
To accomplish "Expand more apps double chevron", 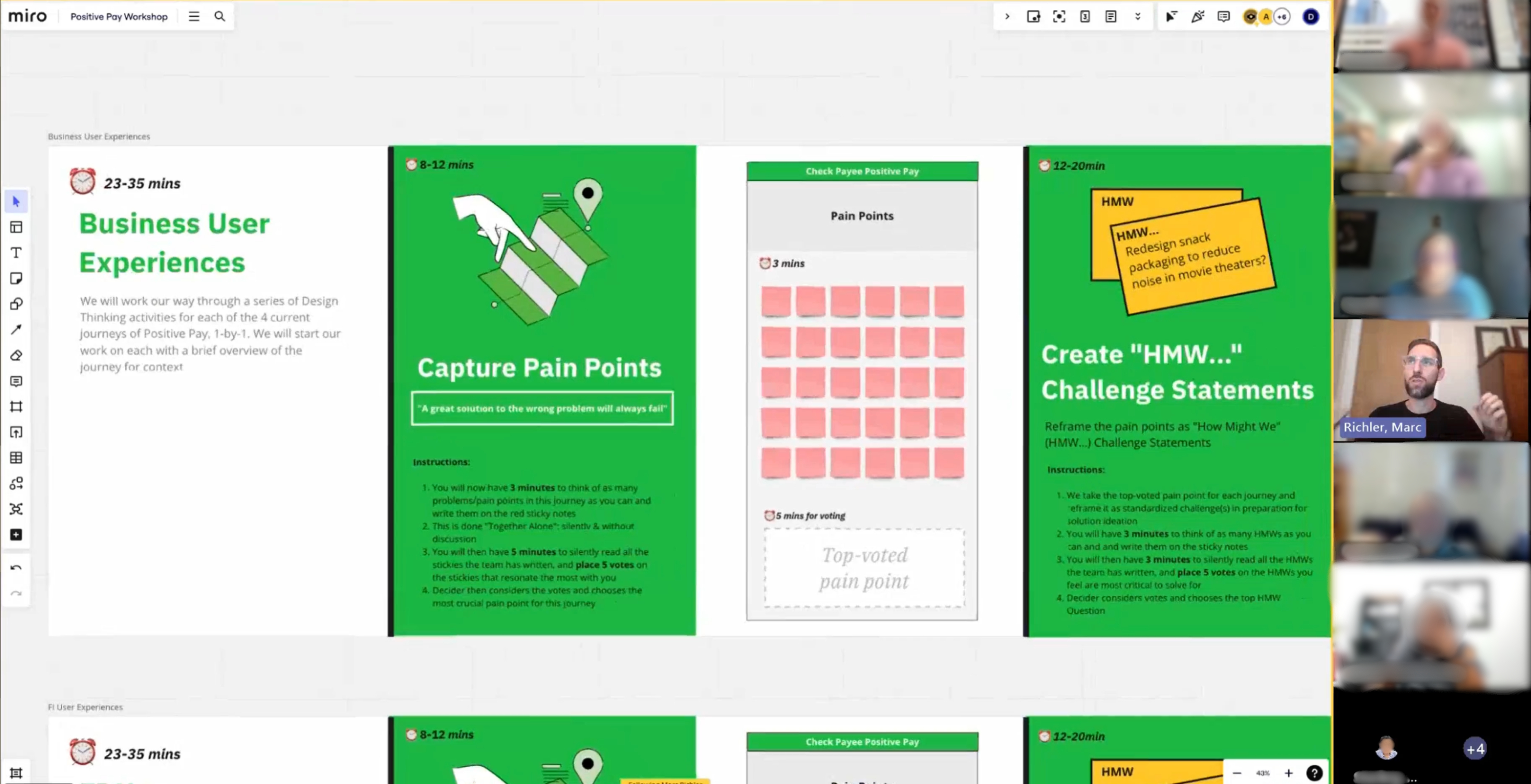I will [1138, 17].
